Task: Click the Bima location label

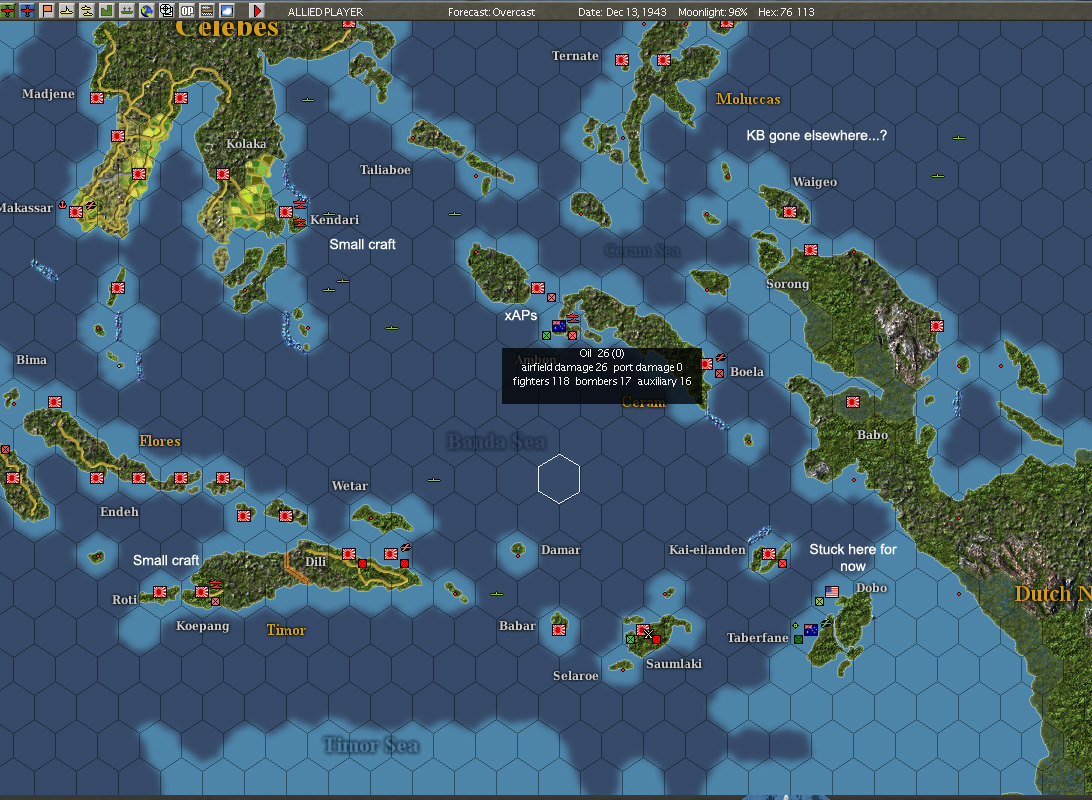Action: [x=31, y=360]
